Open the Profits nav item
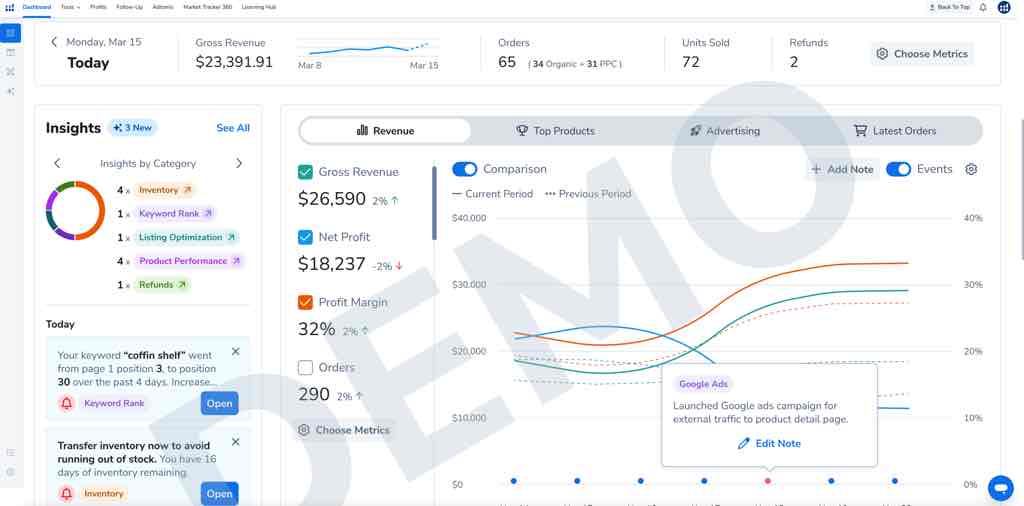1024x506 pixels. point(98,7)
